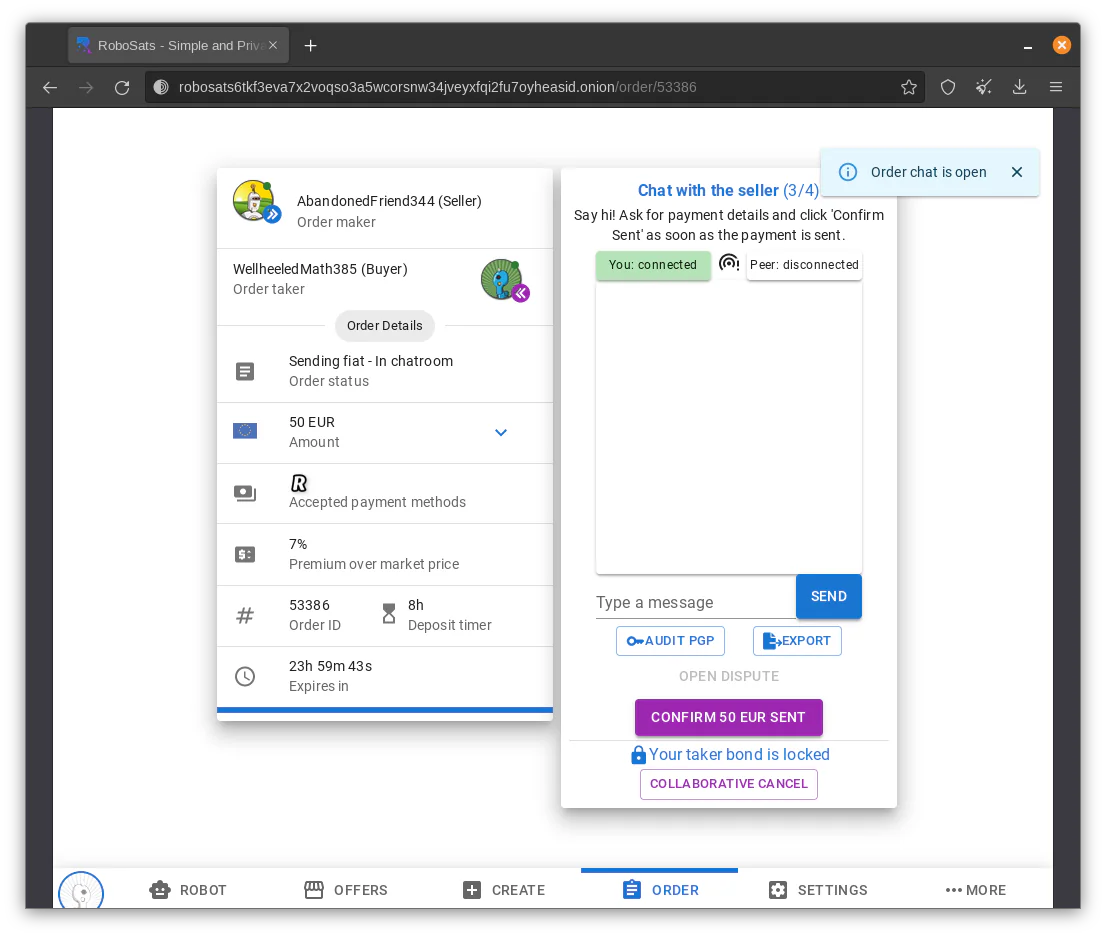Screen dimensions: 1106x937
Task: Click the Order Details chip
Action: click(x=384, y=325)
